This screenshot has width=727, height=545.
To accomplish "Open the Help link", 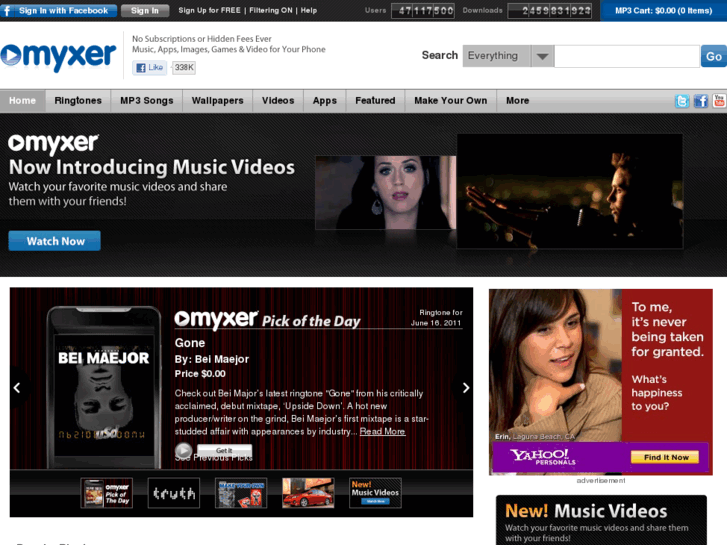I will click(309, 10).
